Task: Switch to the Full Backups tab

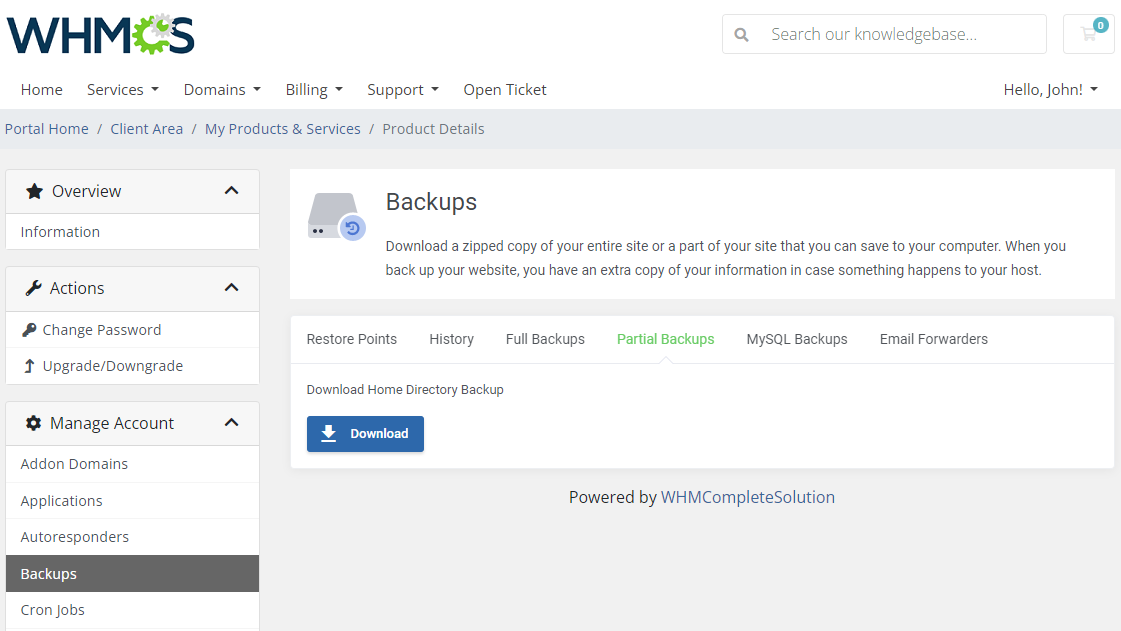Action: point(545,339)
